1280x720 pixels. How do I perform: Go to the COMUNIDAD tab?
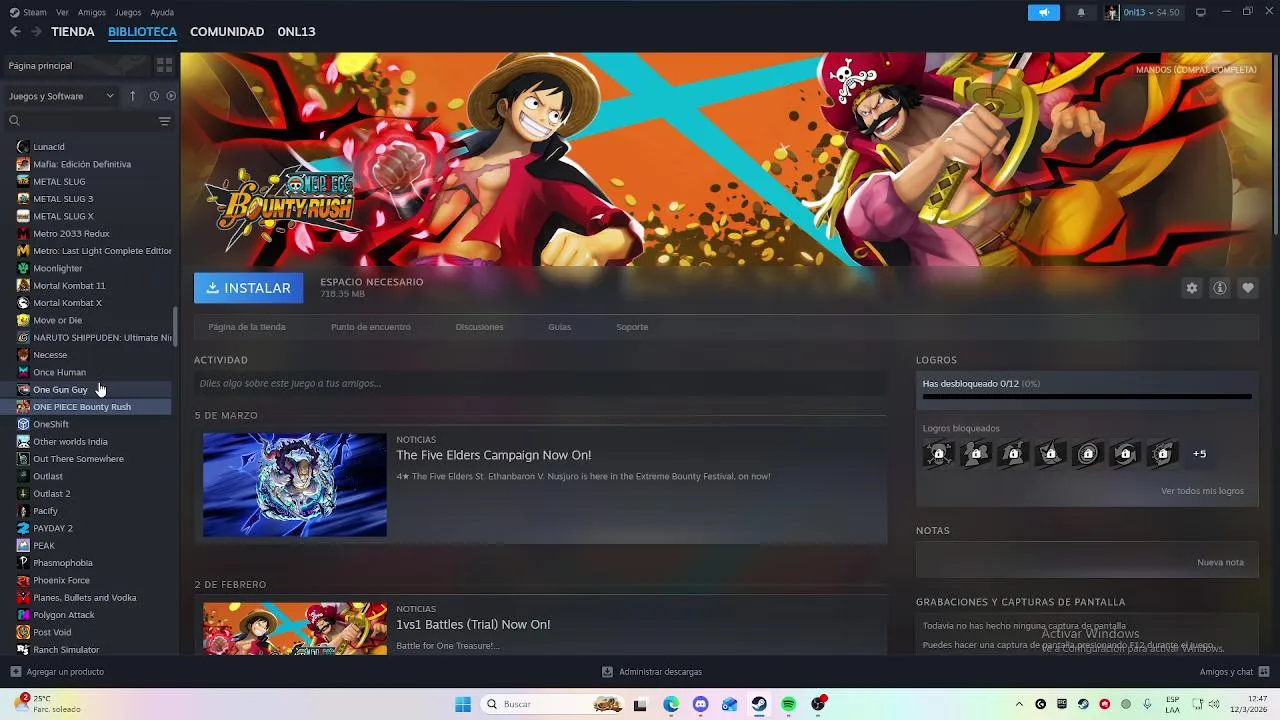tap(227, 32)
